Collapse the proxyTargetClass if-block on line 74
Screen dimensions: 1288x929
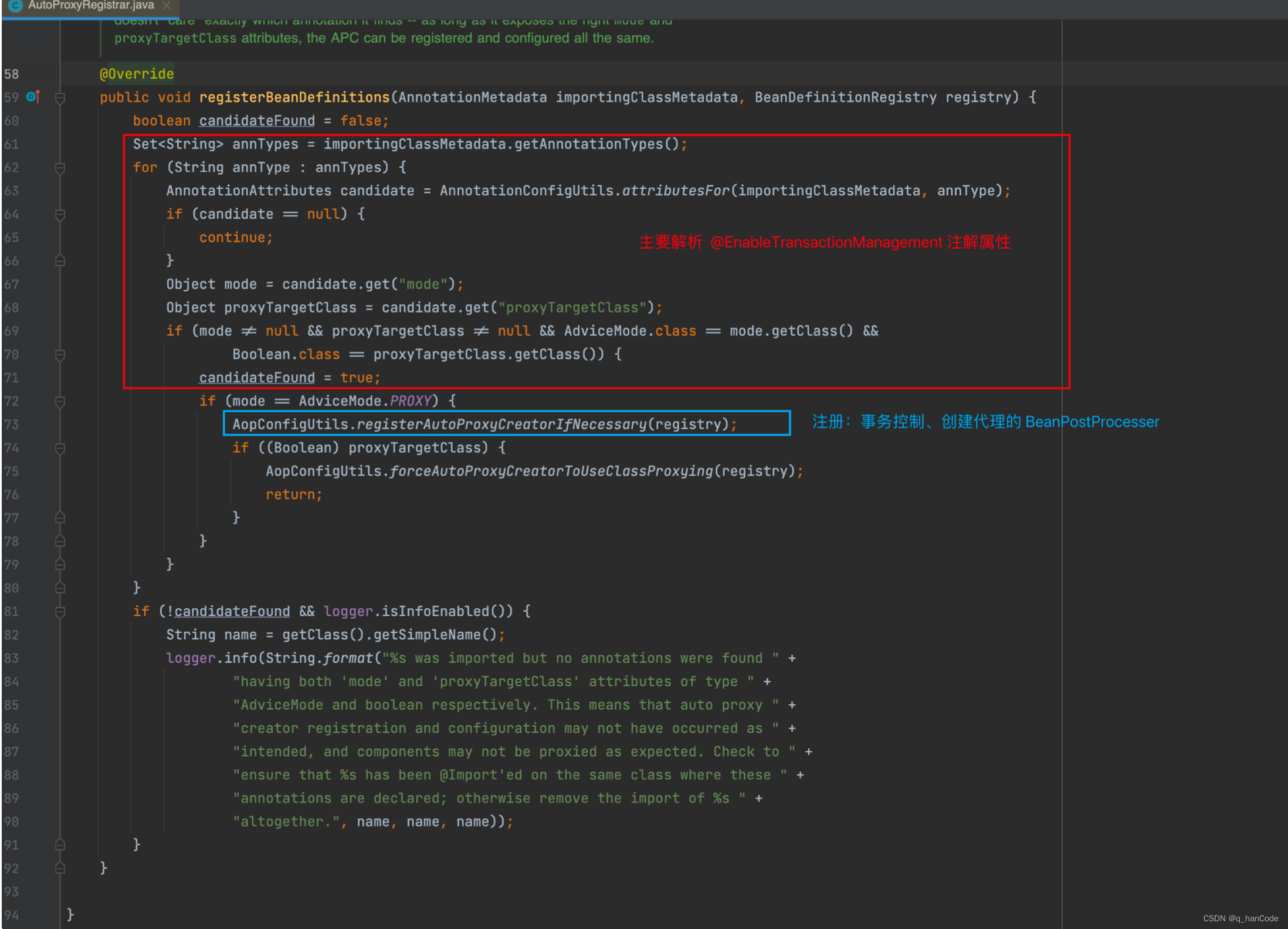point(60,449)
